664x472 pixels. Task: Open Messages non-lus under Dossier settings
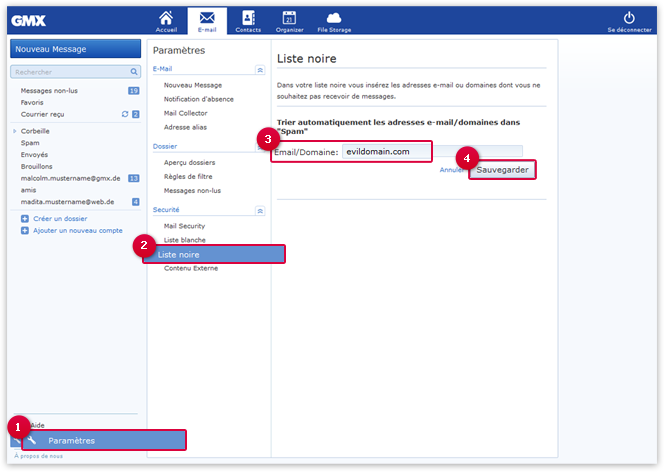192,191
